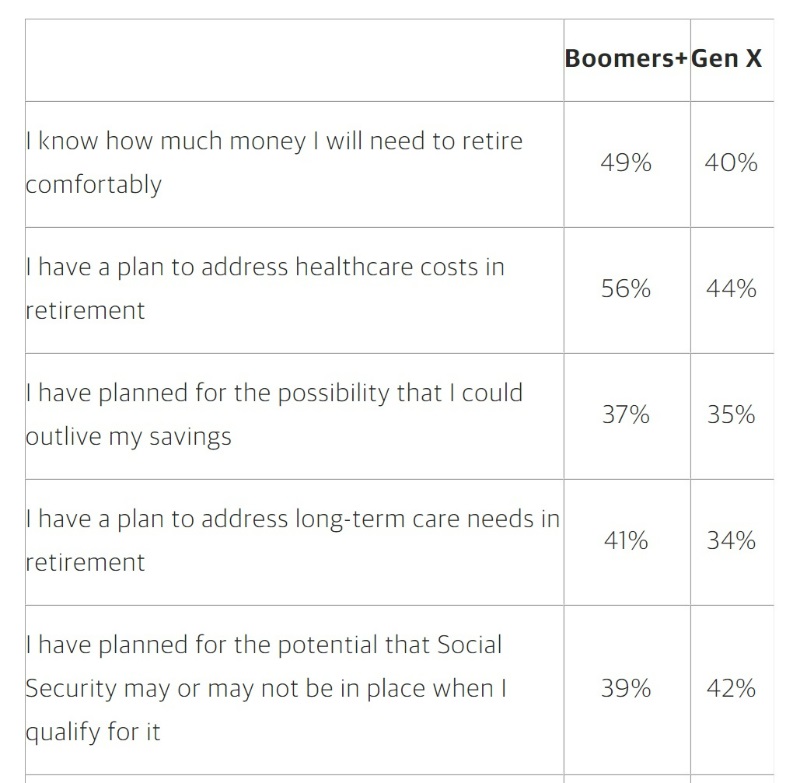Click the word 'comfortably' in the first row

coord(93,185)
